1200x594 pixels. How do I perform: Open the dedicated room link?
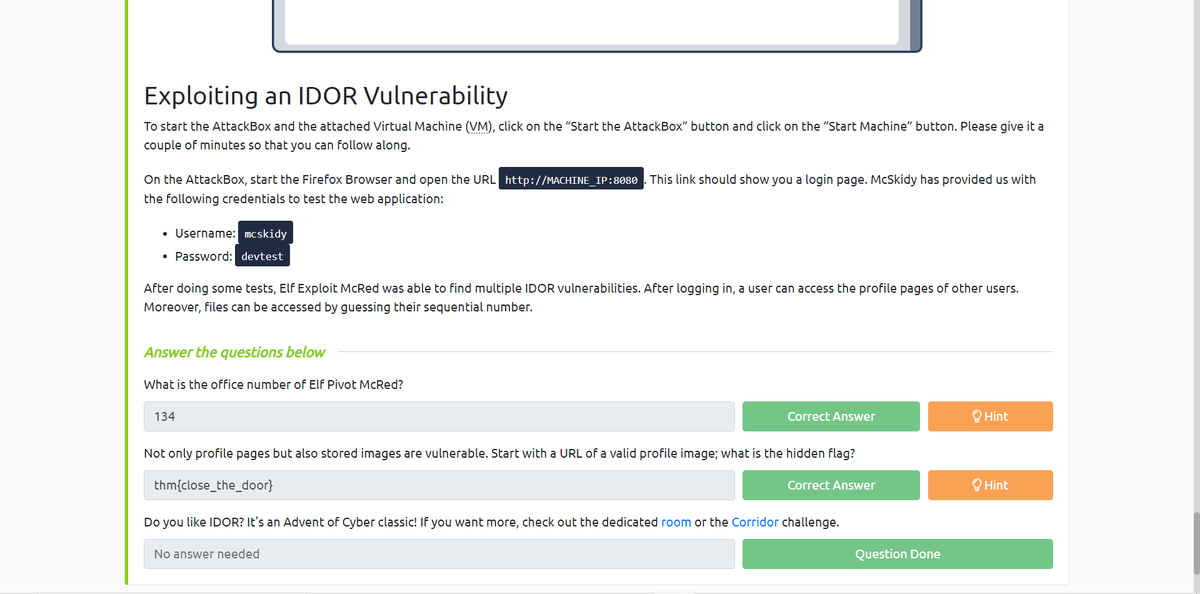(676, 522)
